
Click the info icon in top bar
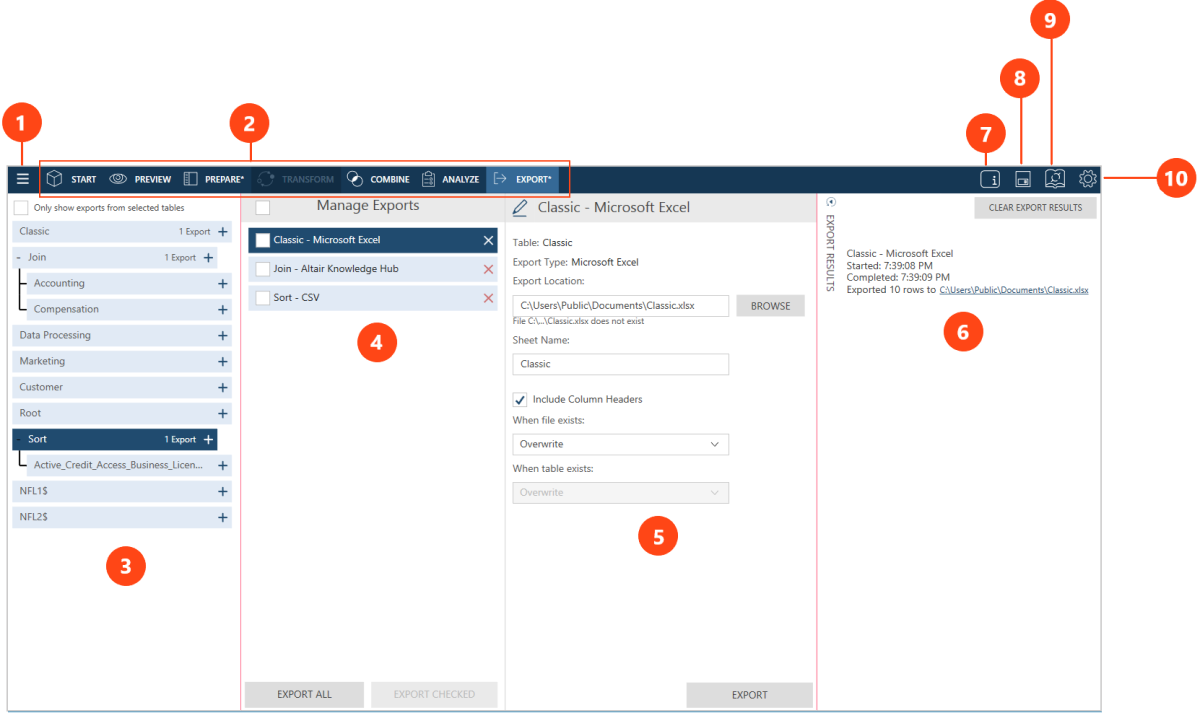click(989, 179)
